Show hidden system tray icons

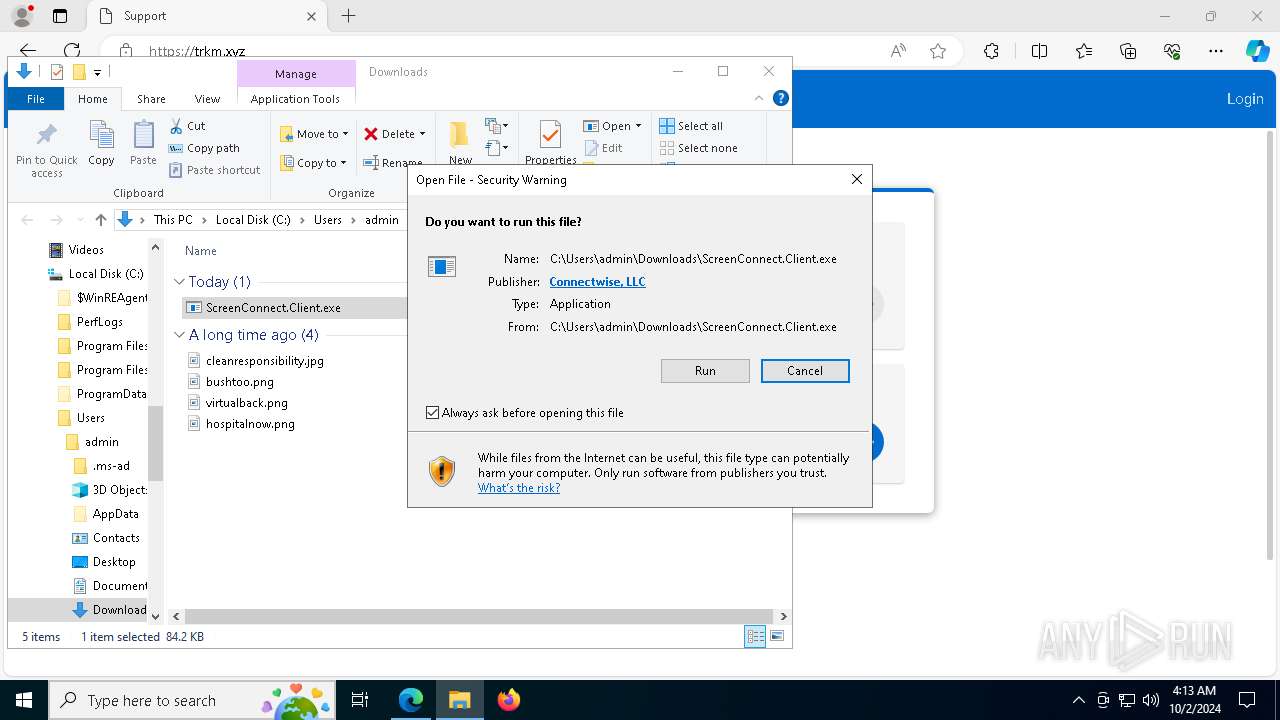(1078, 700)
